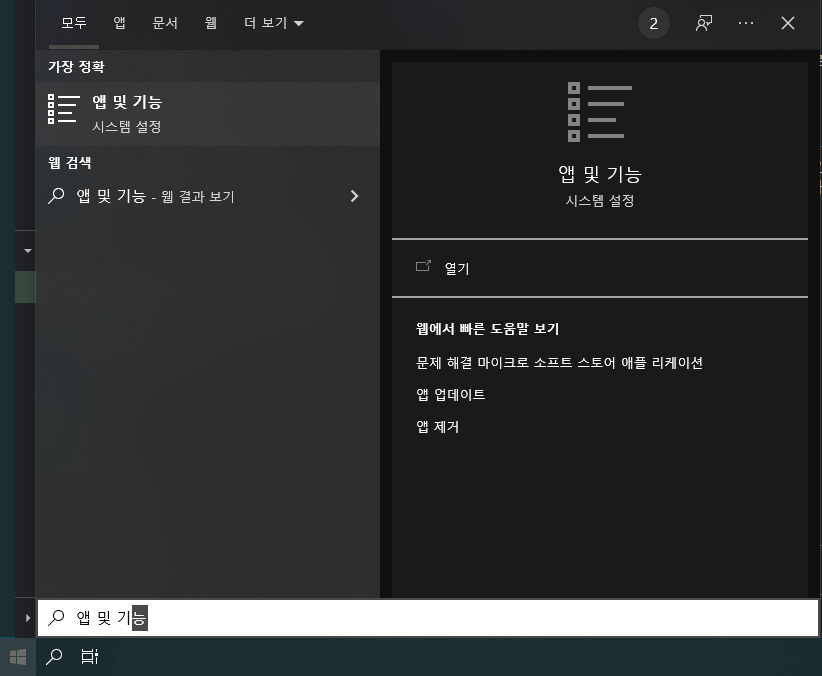Close the search panel

point(787,23)
